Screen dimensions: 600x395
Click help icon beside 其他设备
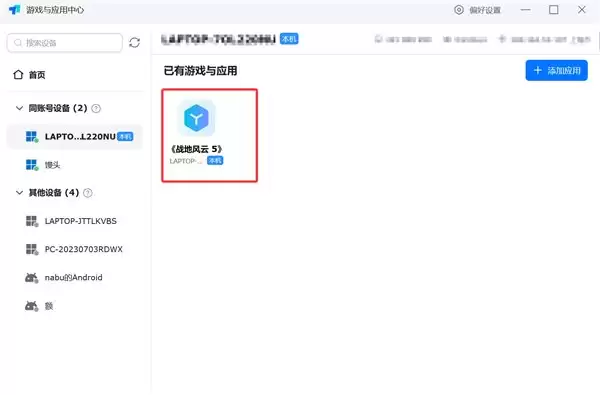pyautogui.click(x=88, y=193)
